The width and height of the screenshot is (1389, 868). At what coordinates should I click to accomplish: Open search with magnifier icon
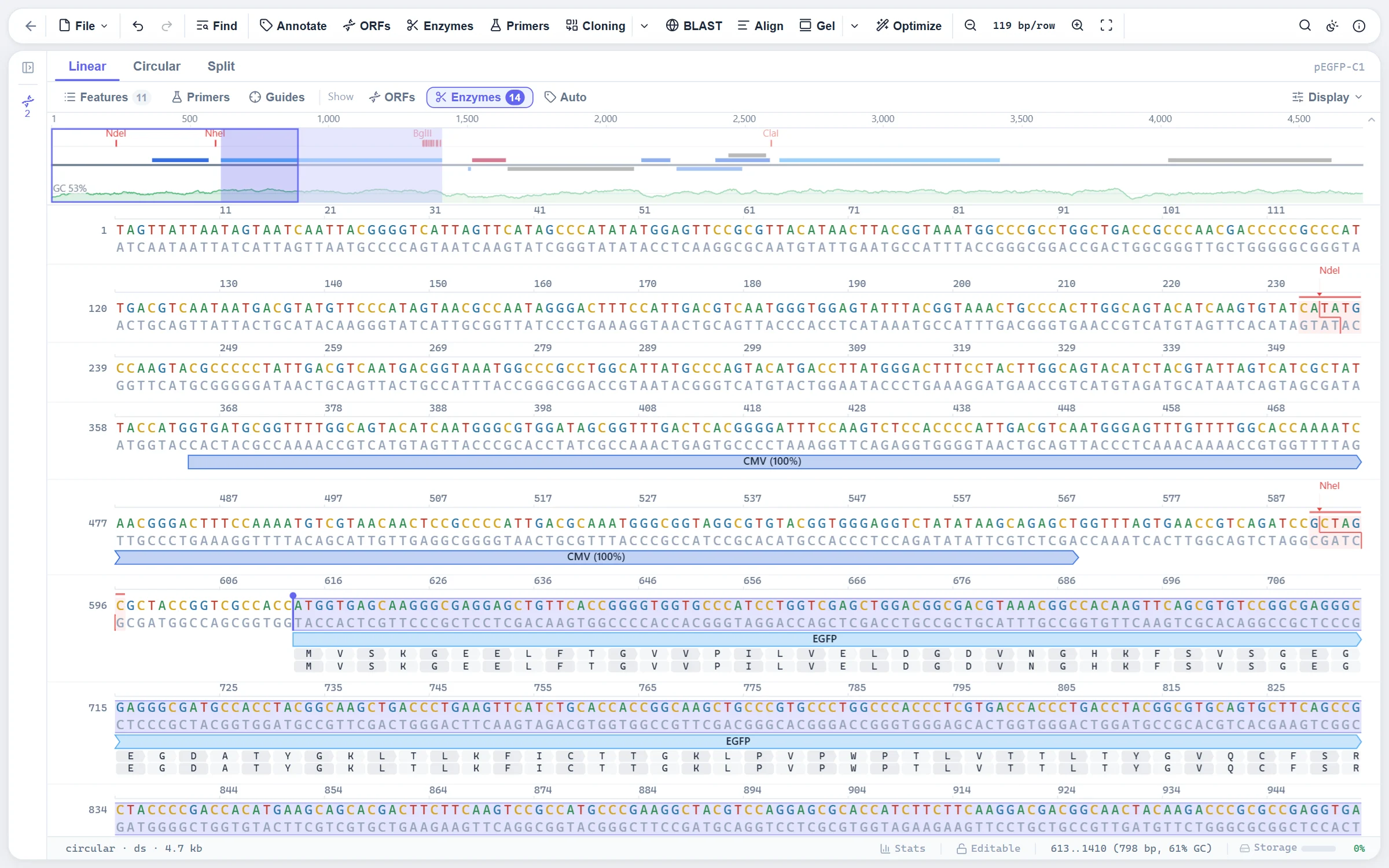1305,26
